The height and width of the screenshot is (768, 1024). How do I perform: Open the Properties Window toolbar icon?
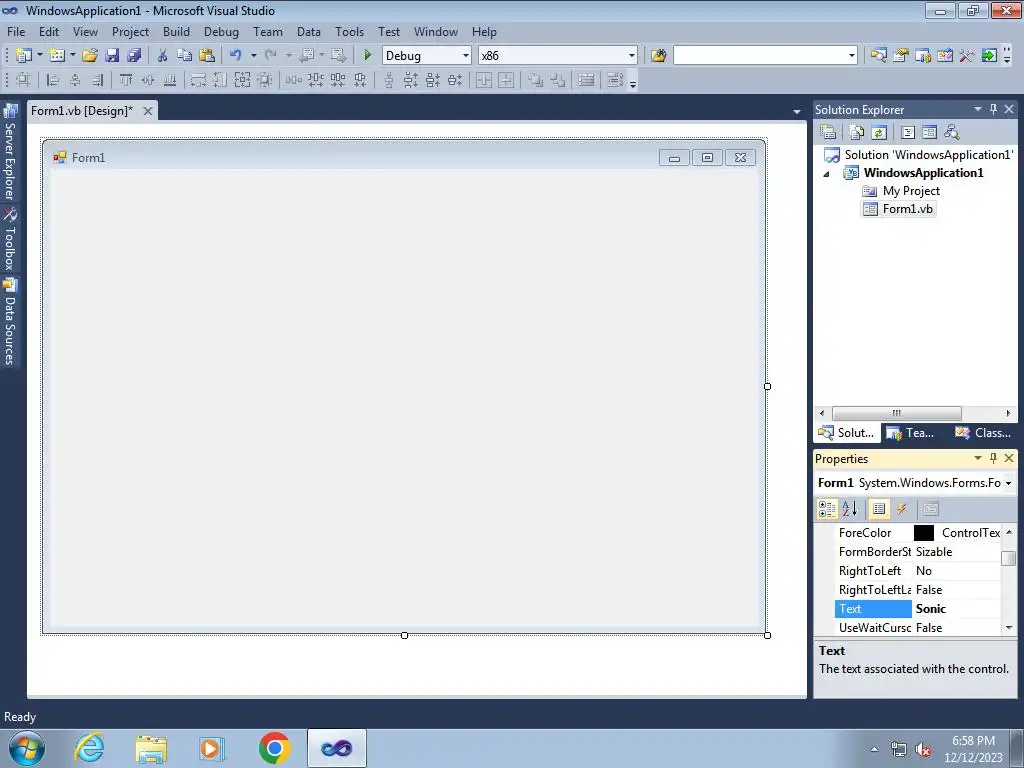901,56
